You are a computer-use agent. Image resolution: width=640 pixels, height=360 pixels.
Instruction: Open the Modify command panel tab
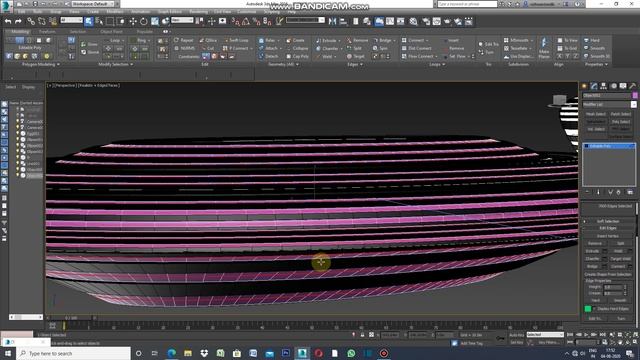(594, 86)
